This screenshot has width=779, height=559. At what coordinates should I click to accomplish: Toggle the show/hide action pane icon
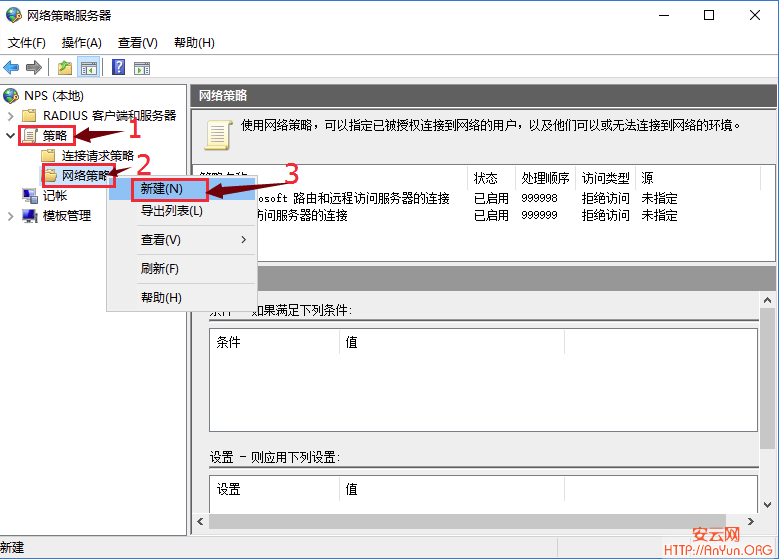pyautogui.click(x=142, y=68)
